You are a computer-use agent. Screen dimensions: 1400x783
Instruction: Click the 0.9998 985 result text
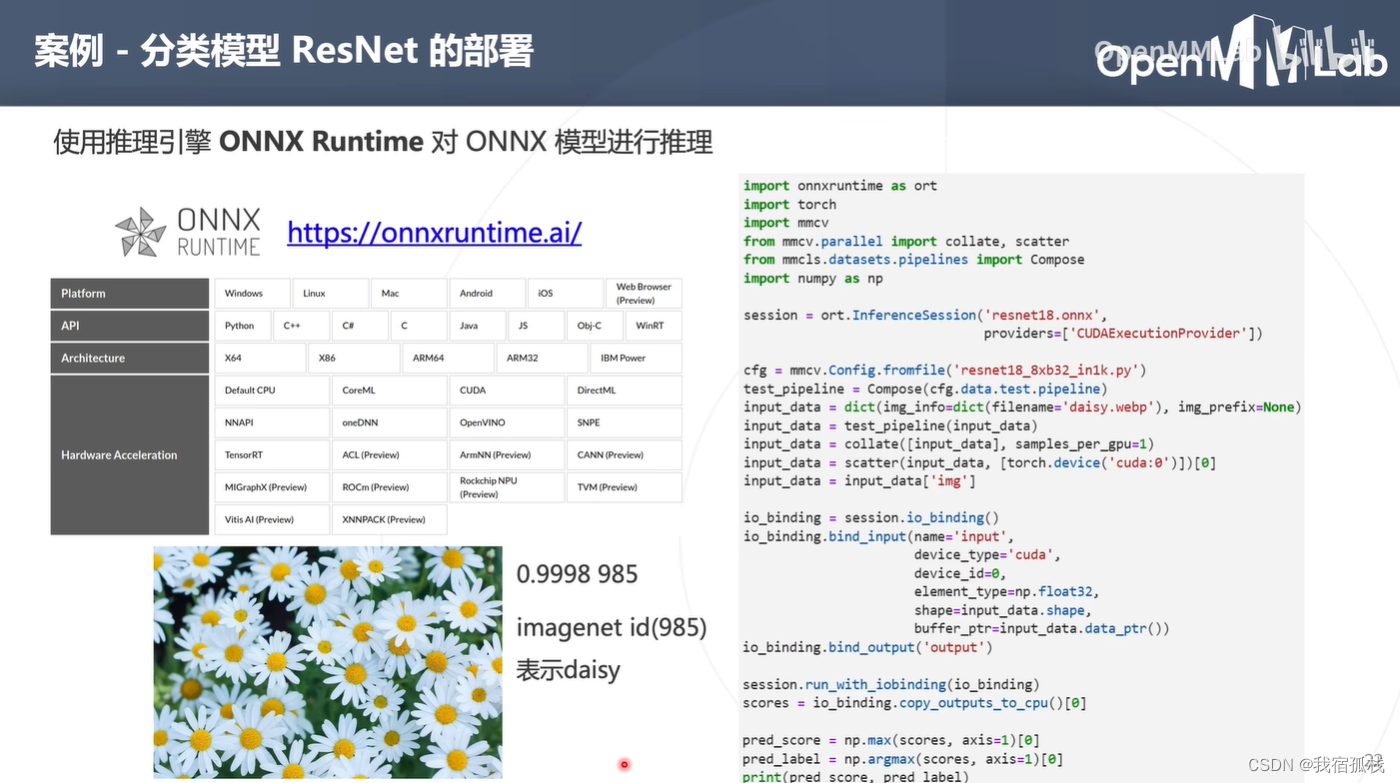point(577,575)
